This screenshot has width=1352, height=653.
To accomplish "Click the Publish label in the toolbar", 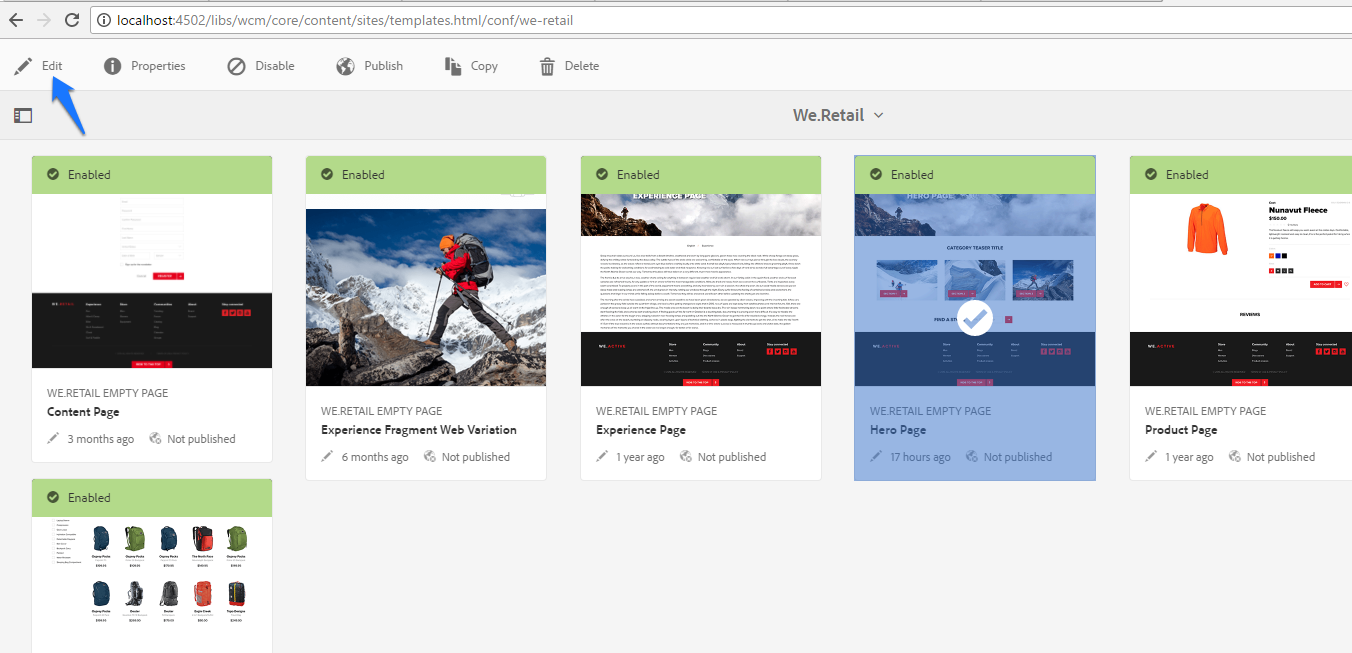I will [383, 66].
